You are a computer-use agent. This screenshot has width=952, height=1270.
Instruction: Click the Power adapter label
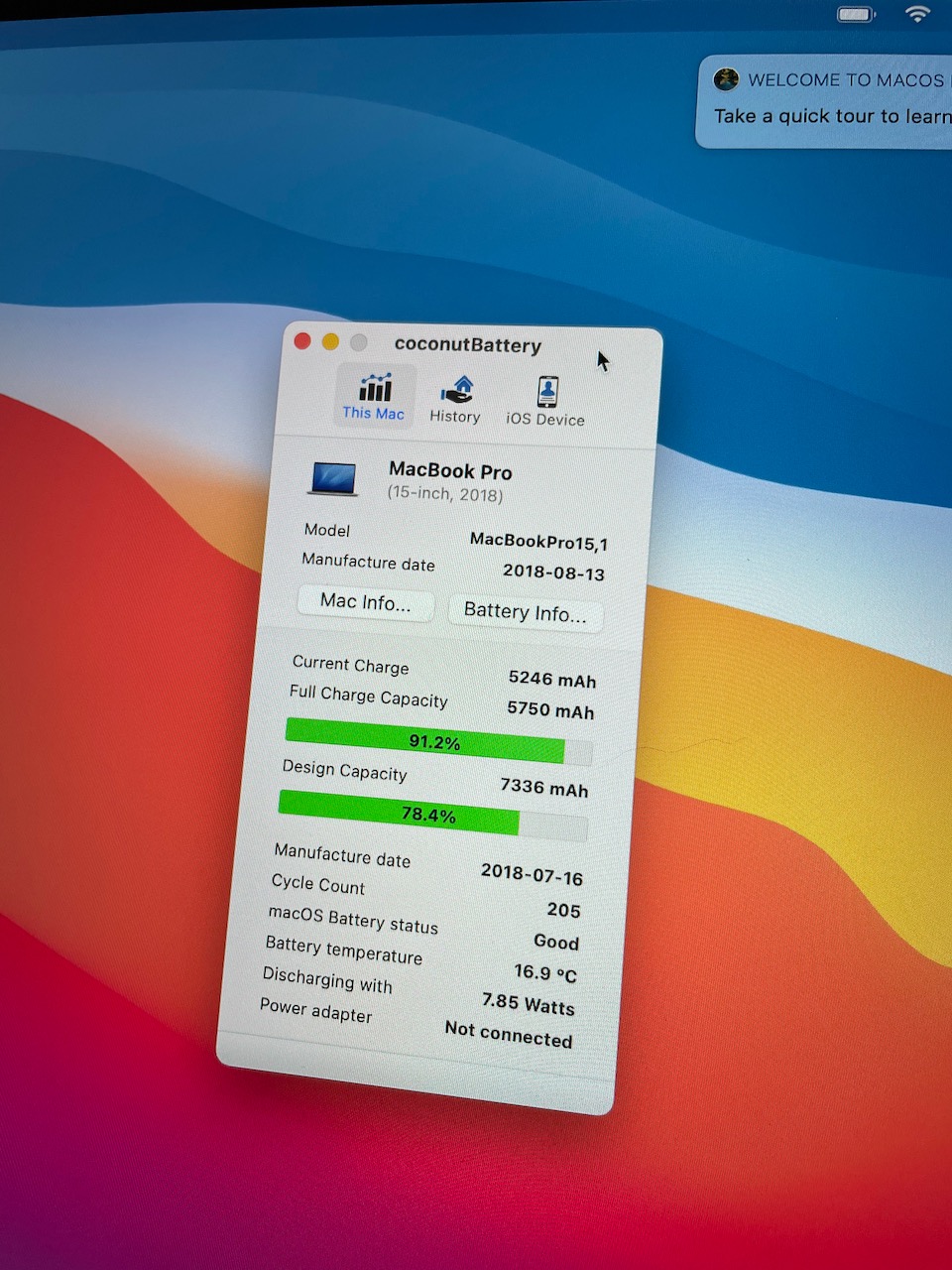(x=316, y=1010)
